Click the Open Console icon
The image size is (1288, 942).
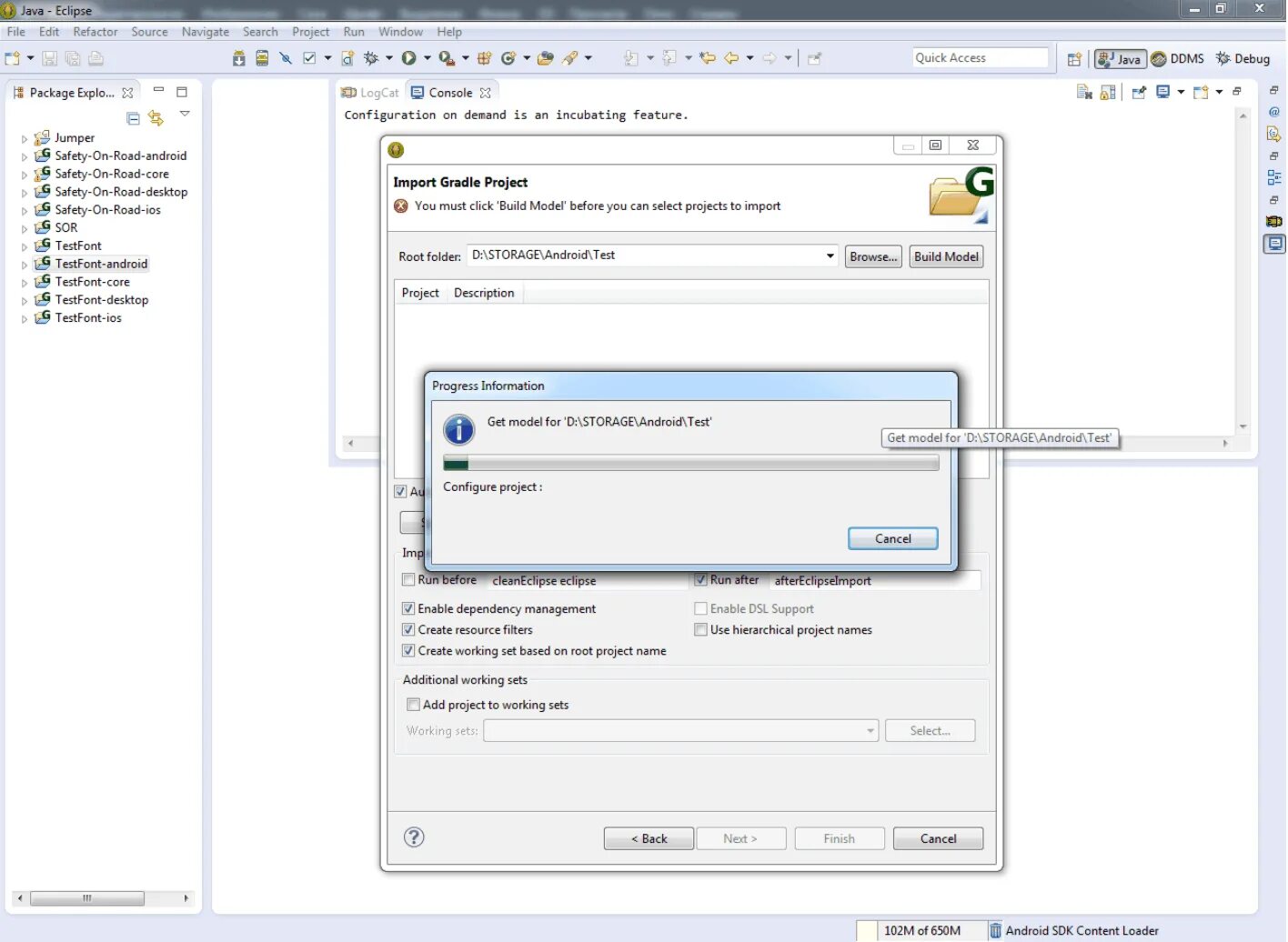1201,92
